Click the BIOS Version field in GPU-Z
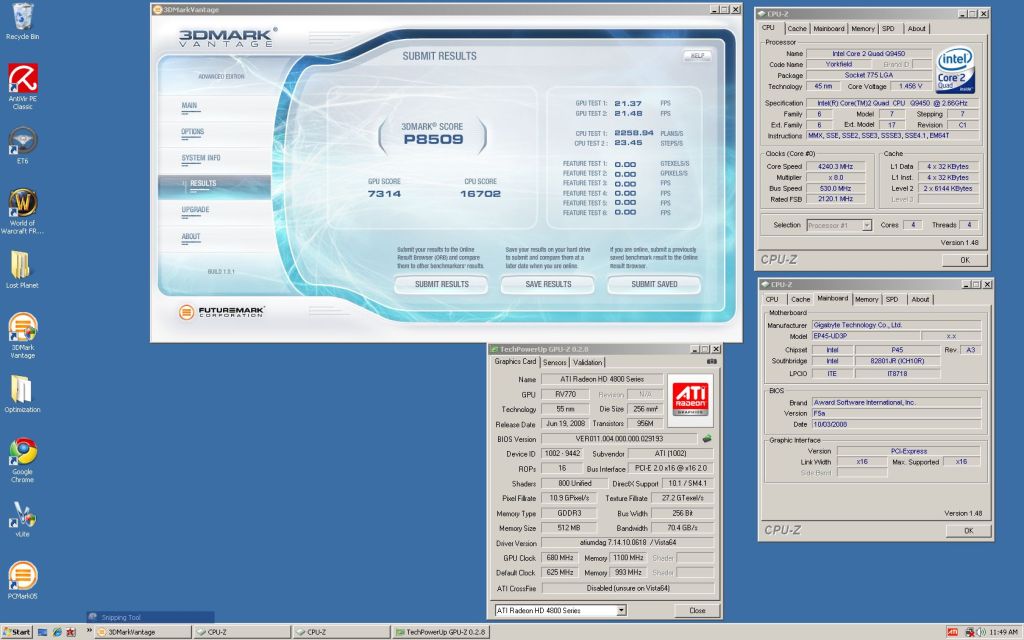This screenshot has height=640, width=1024. point(619,440)
